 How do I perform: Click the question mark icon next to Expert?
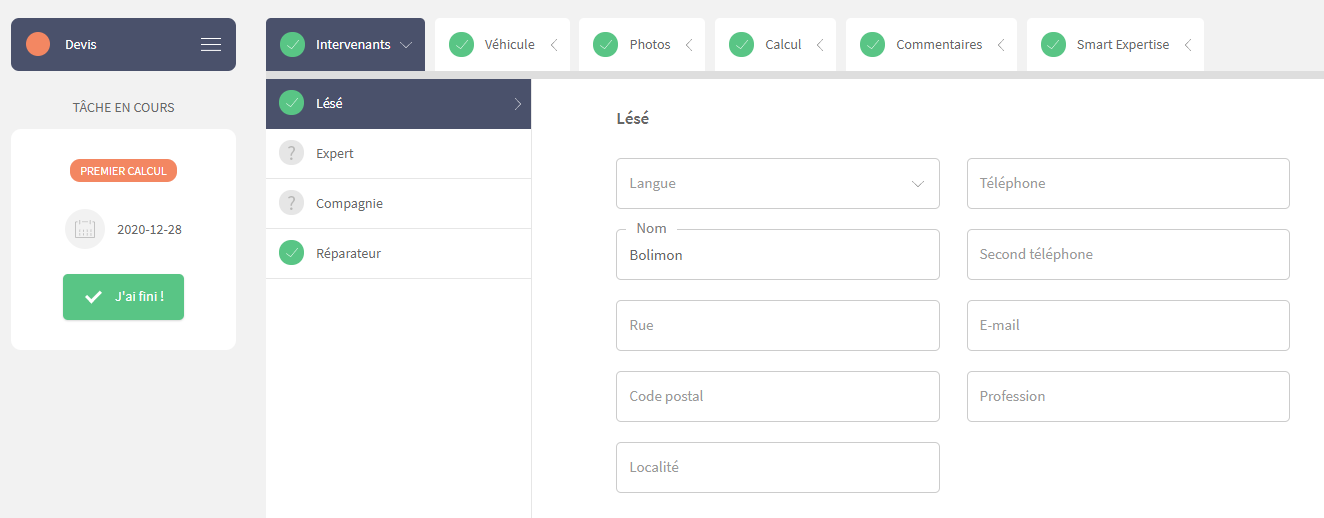[291, 153]
